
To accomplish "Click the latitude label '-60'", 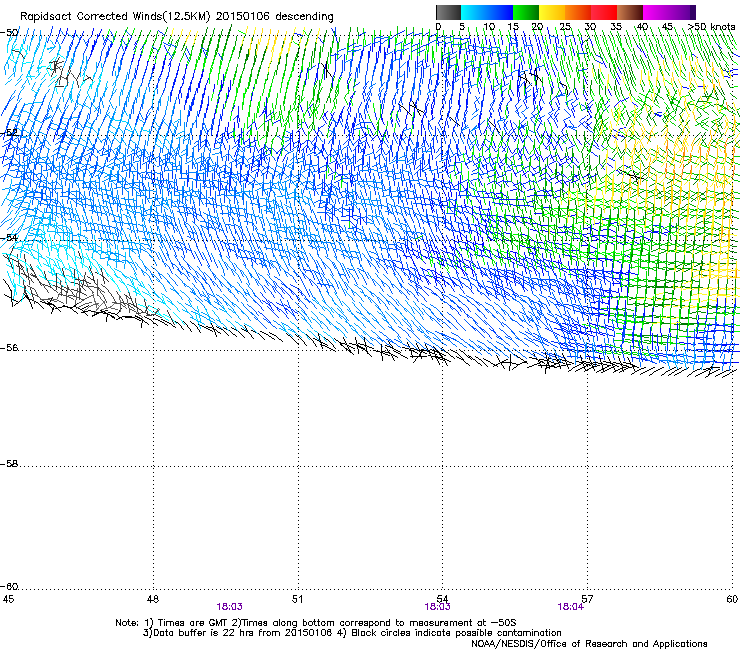I will 9,587.
